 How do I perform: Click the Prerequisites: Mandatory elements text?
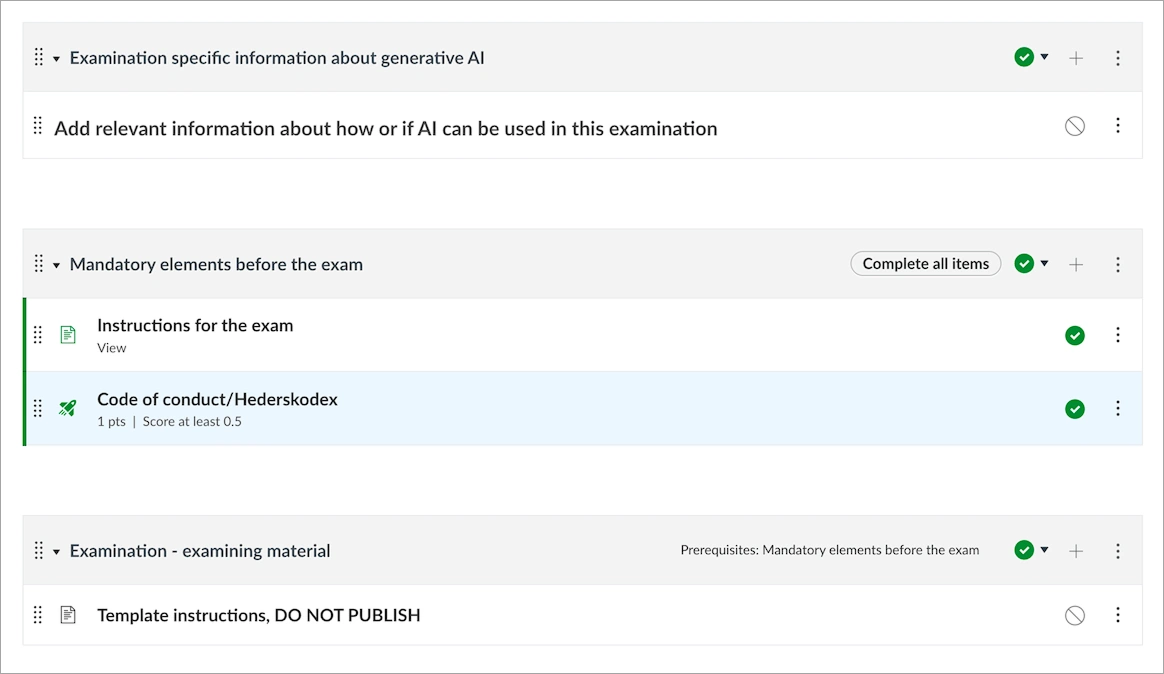coord(830,550)
